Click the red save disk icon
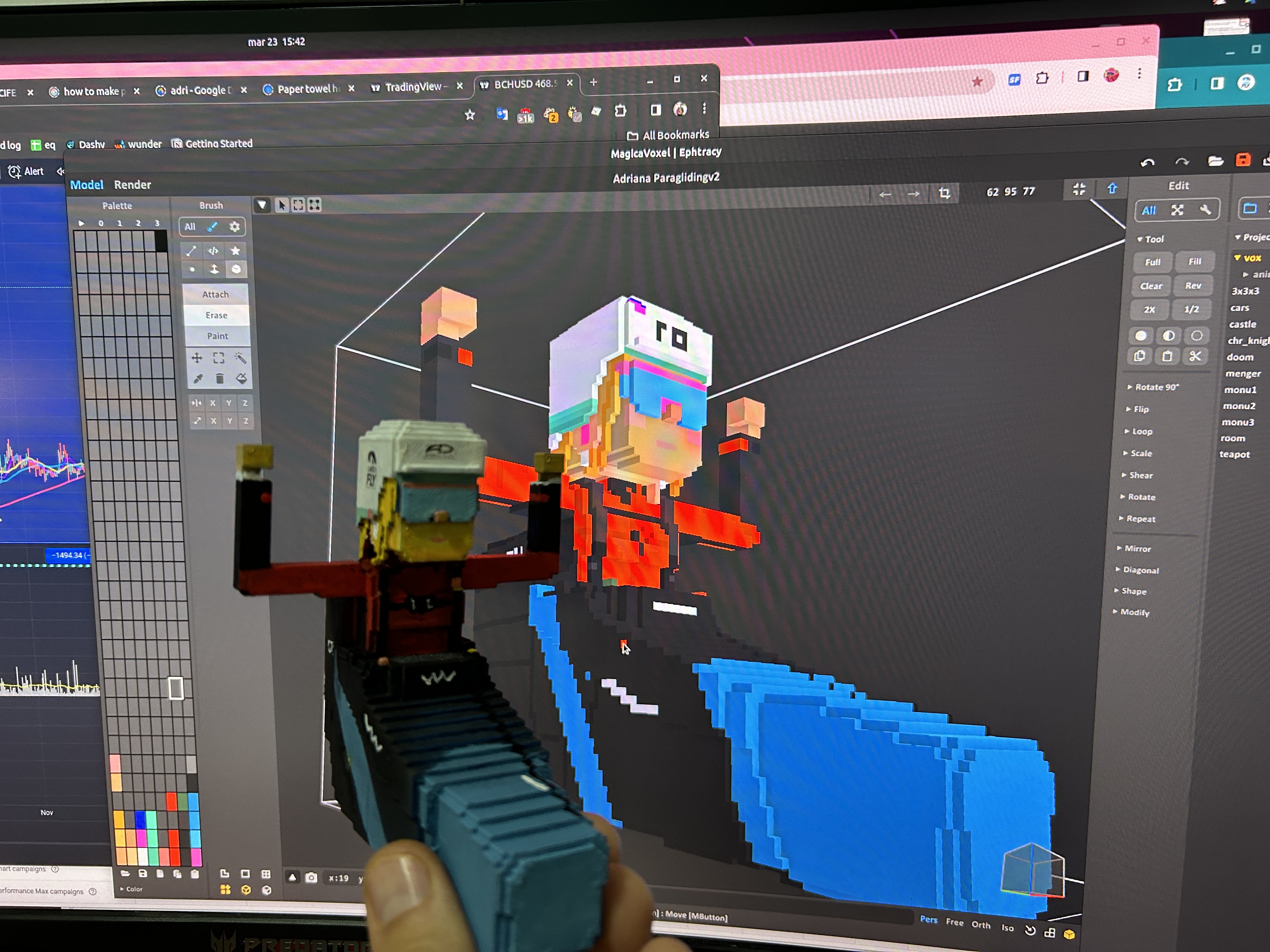1270x952 pixels. coord(1243,160)
